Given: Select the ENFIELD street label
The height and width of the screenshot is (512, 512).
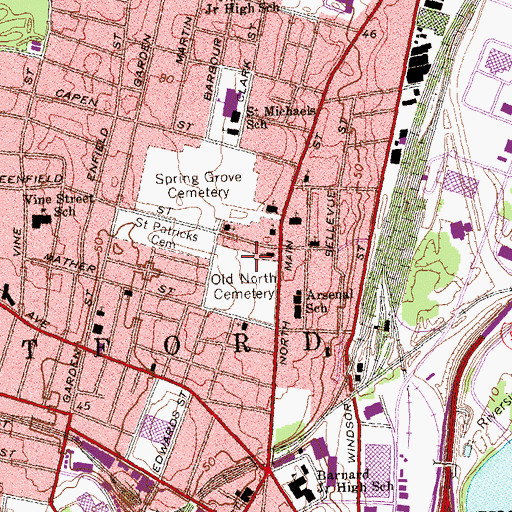Looking at the screenshot, I should pyautogui.click(x=97, y=154).
